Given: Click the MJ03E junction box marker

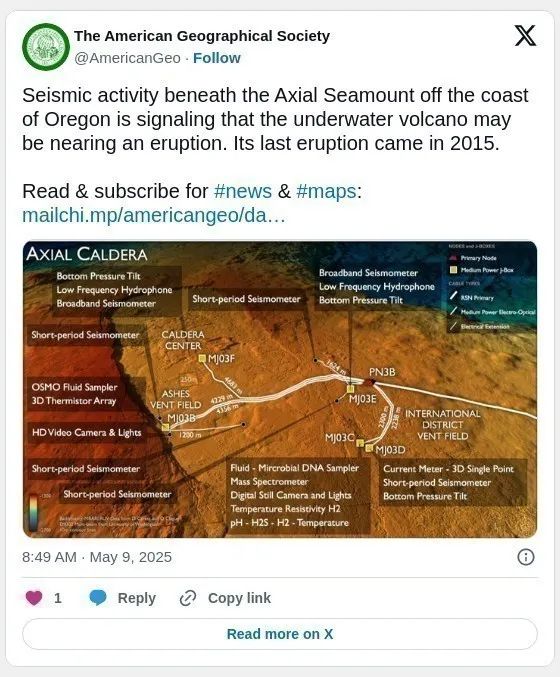Looking at the screenshot, I should click(x=351, y=389).
